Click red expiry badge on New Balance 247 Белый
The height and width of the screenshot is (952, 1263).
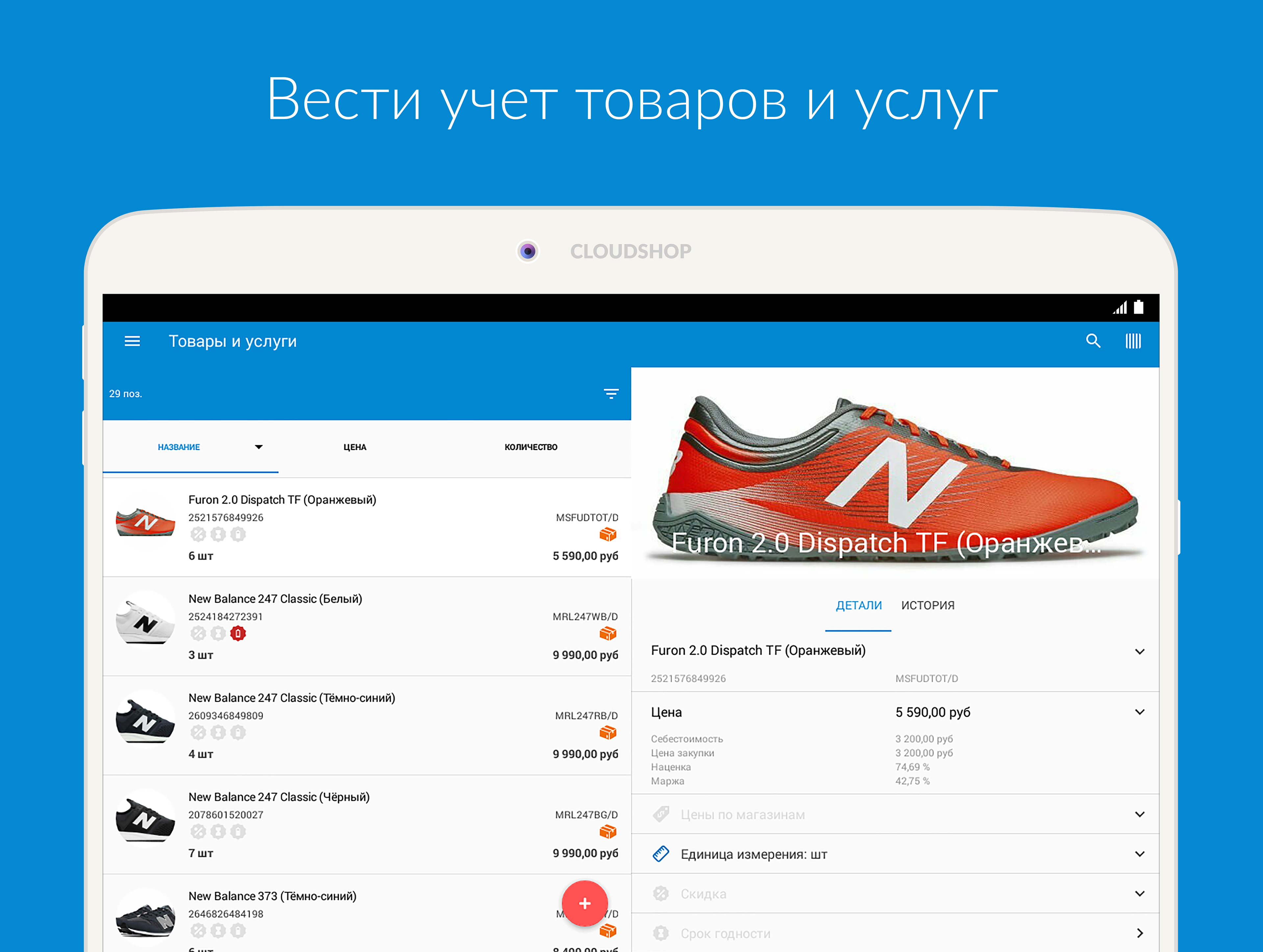[x=238, y=634]
